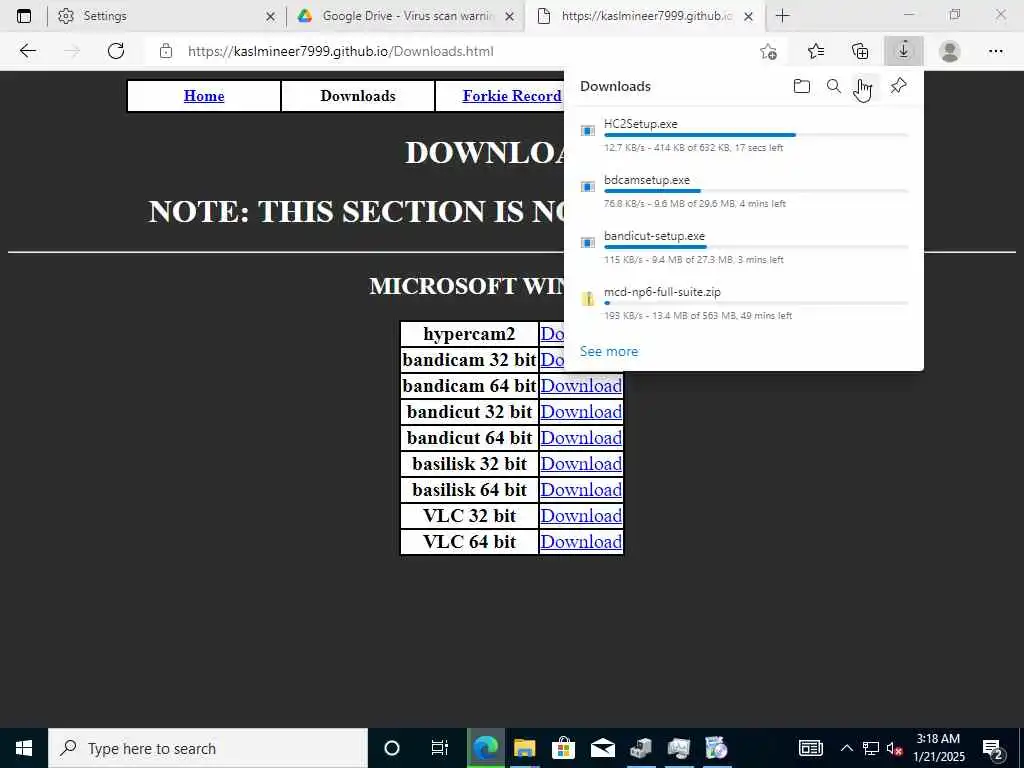Click See more in Downloads panel

609,351
